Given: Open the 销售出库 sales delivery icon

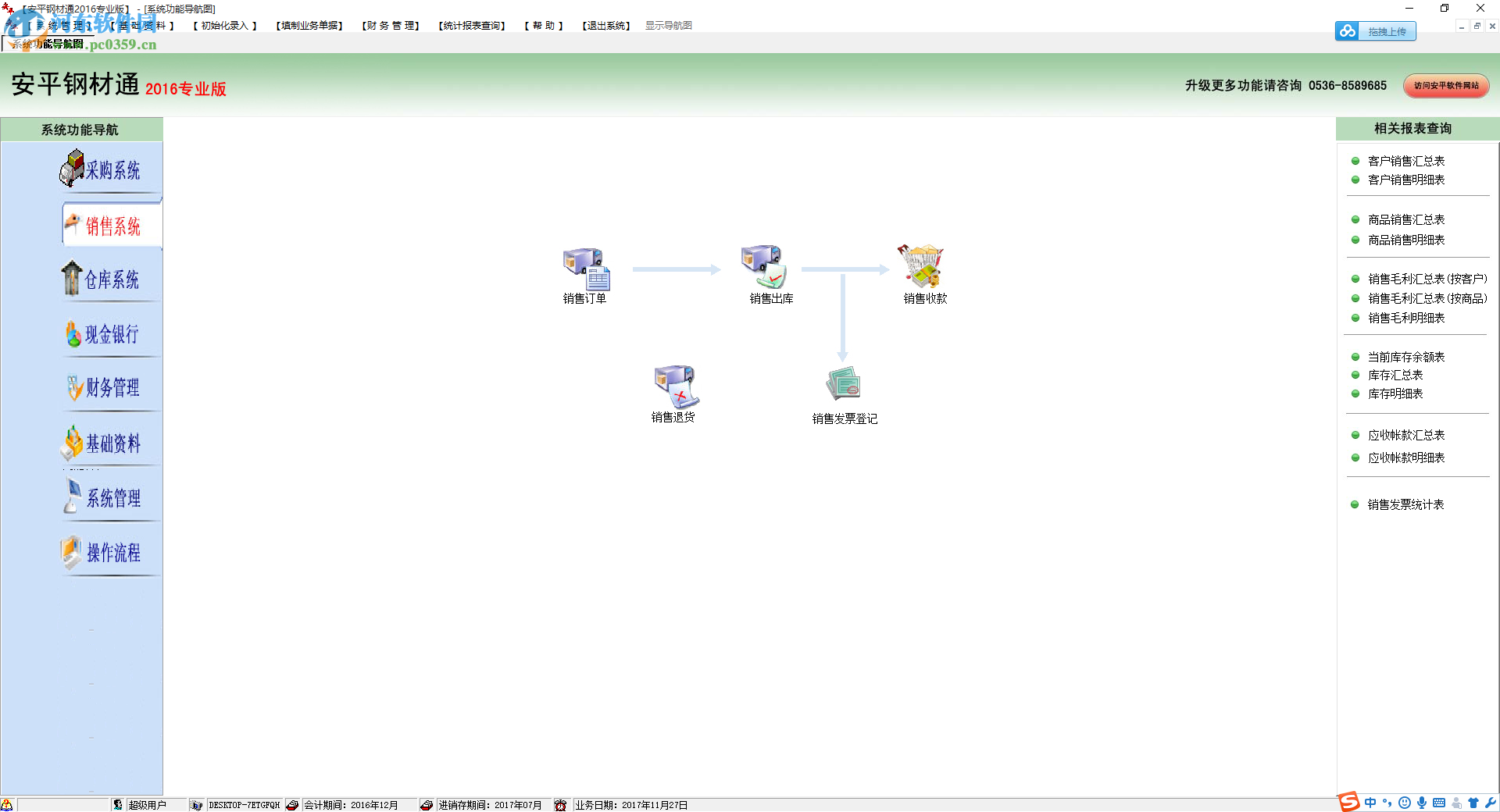Looking at the screenshot, I should [x=763, y=267].
